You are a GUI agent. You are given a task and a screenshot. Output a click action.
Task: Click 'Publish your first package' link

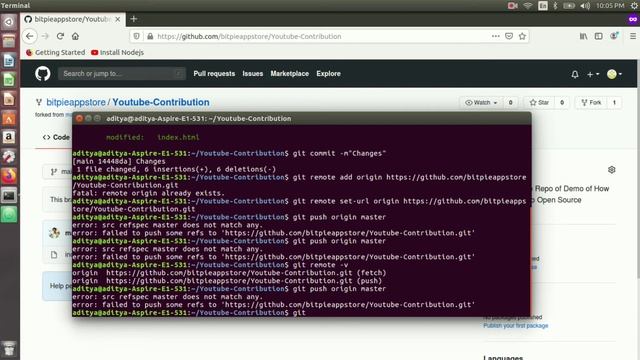(516, 326)
